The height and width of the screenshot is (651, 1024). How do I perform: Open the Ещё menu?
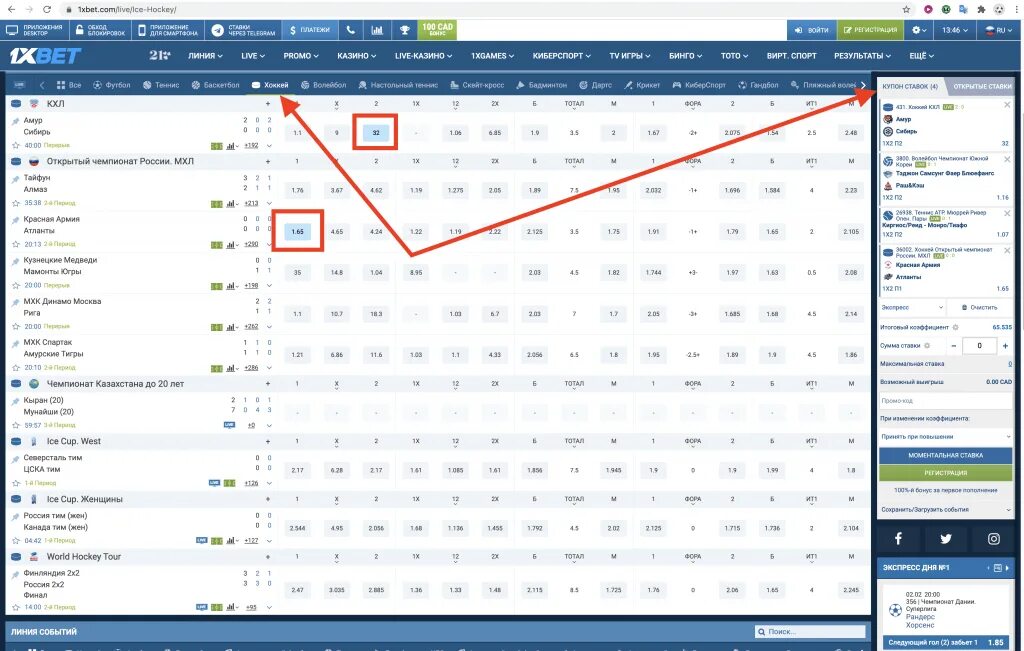(921, 56)
